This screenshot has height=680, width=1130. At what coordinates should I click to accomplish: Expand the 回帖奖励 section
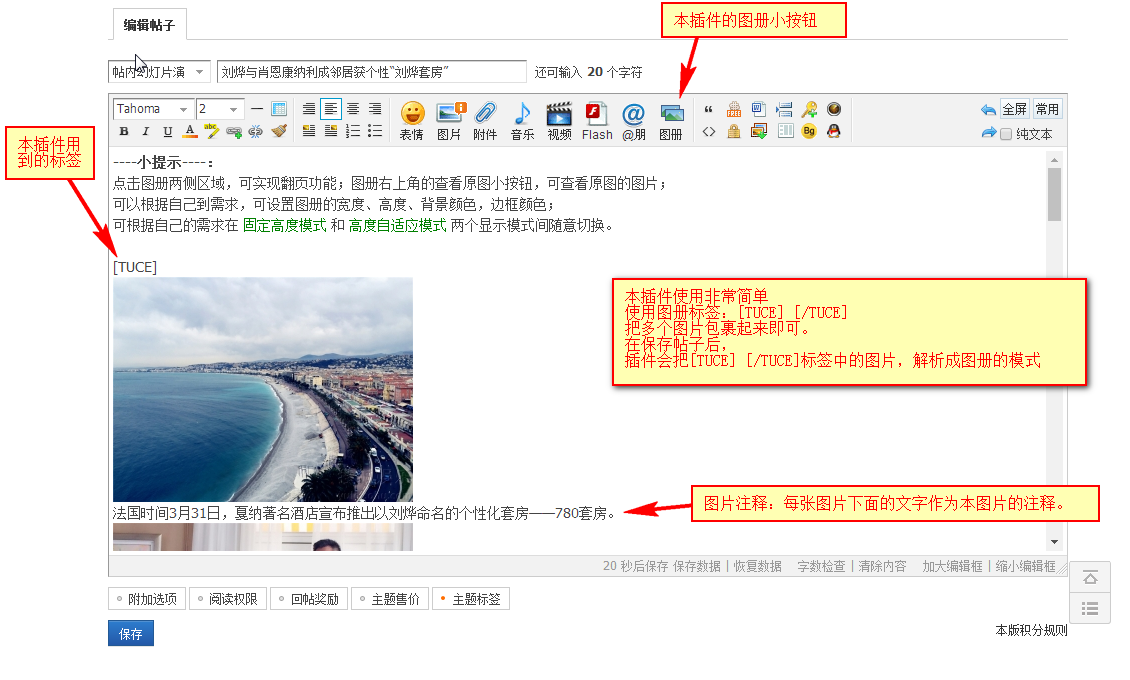pos(309,599)
